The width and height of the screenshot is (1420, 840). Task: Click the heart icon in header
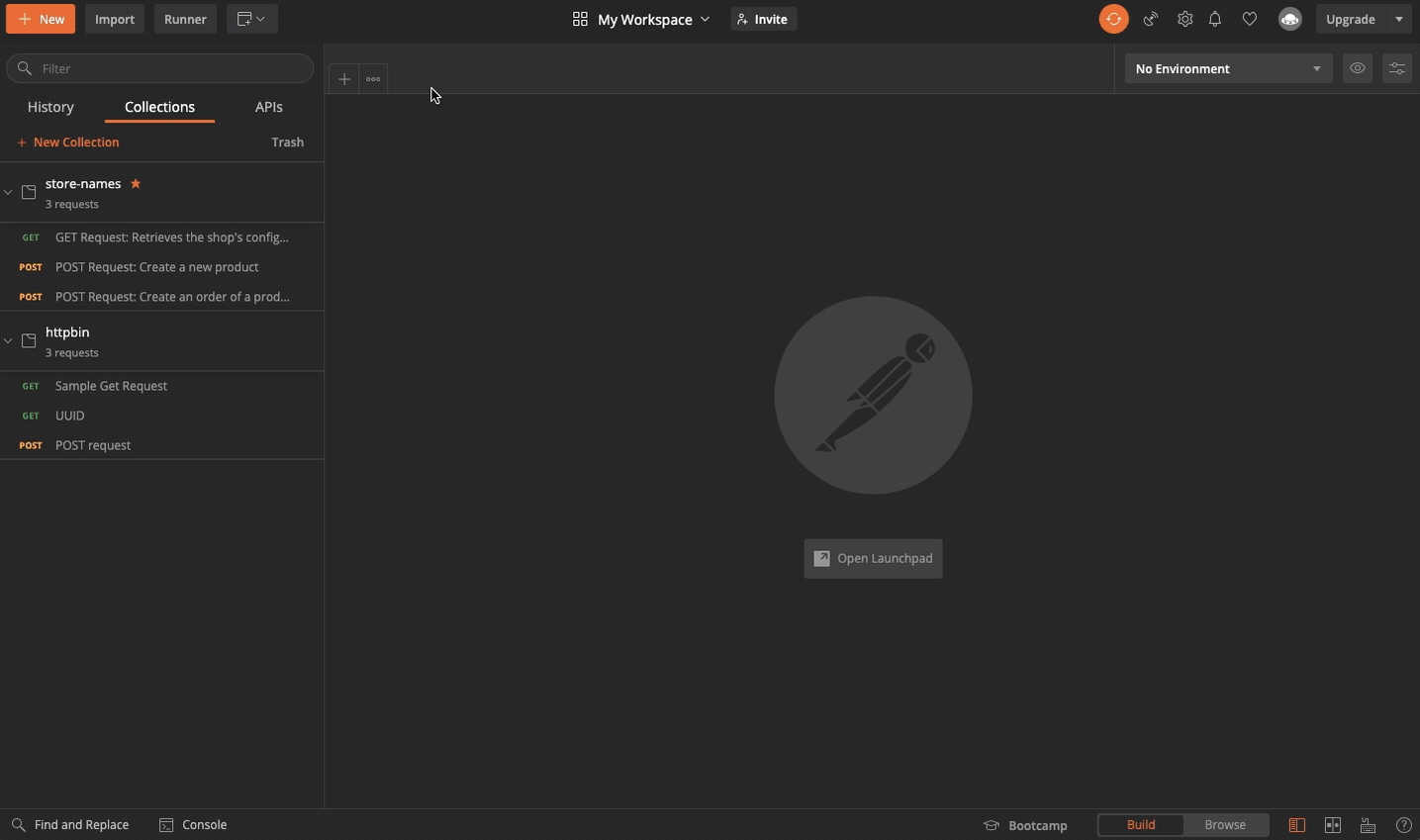[1250, 19]
